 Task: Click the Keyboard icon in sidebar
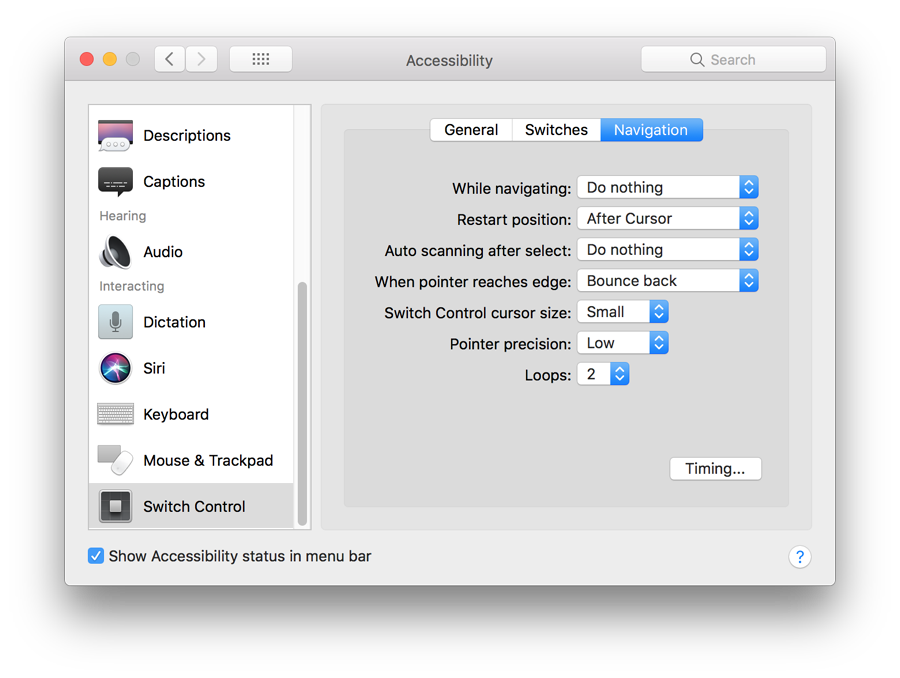(115, 414)
